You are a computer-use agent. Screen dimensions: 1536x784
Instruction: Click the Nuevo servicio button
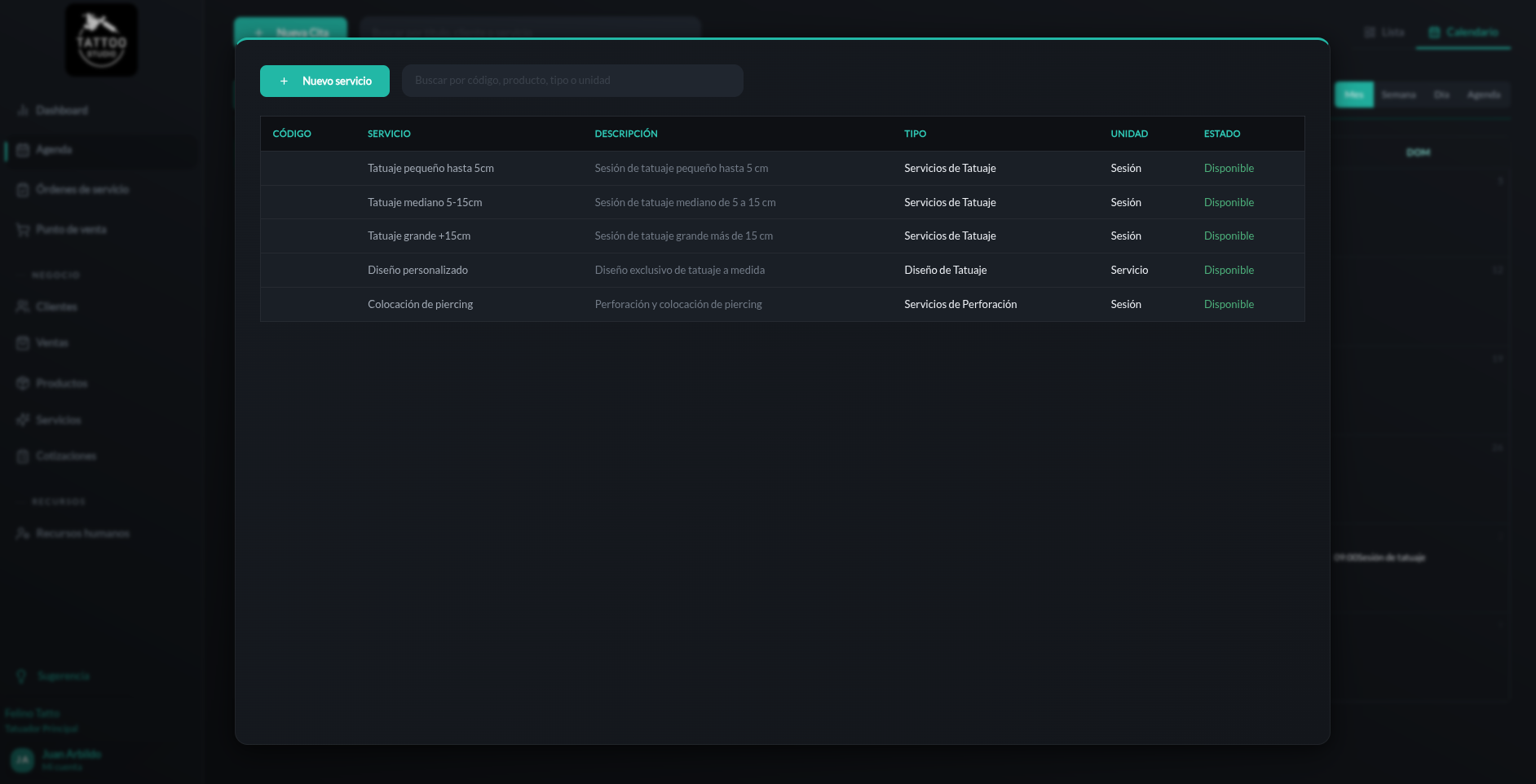point(324,81)
